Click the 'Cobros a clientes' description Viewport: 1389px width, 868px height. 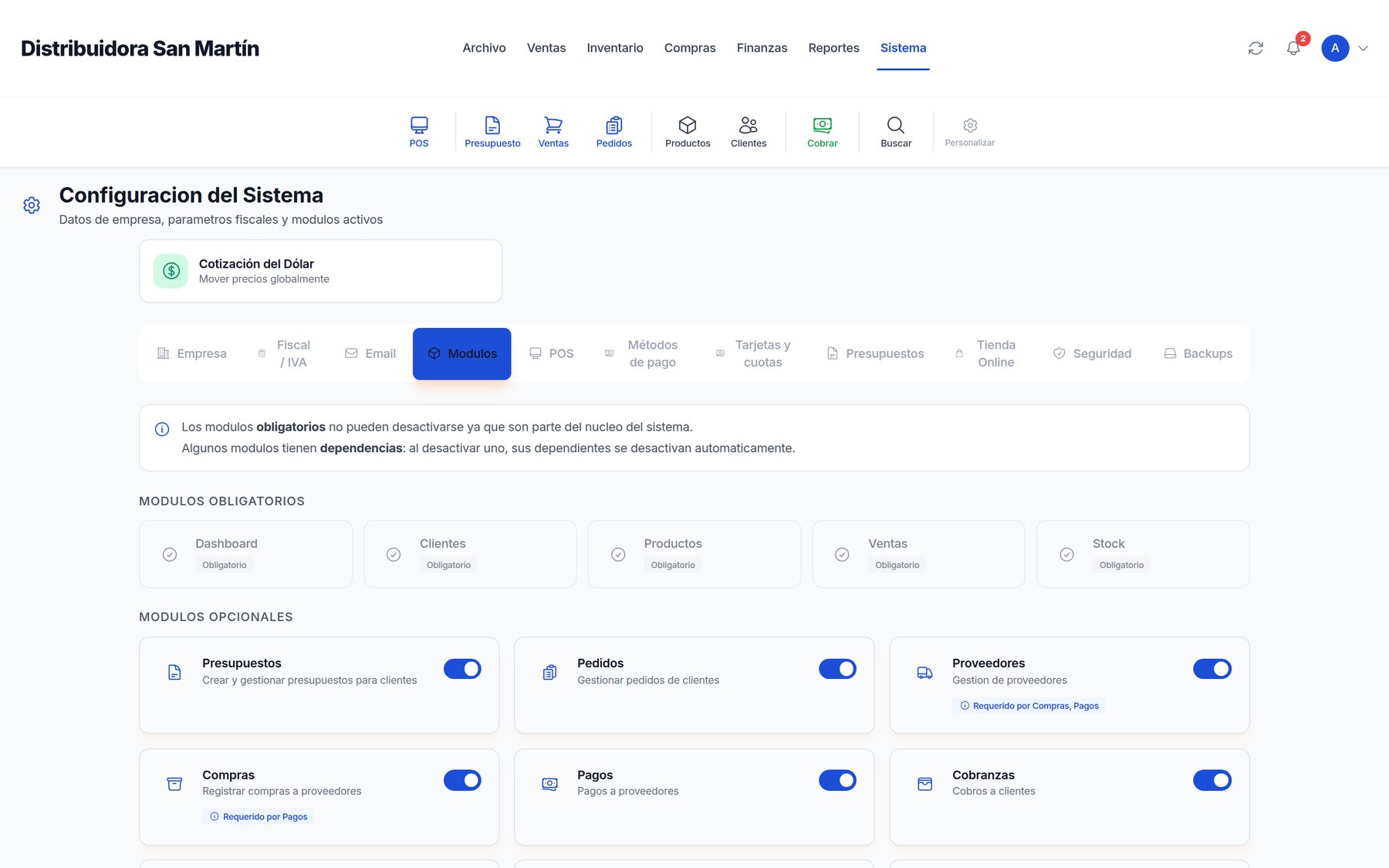pyautogui.click(x=993, y=791)
